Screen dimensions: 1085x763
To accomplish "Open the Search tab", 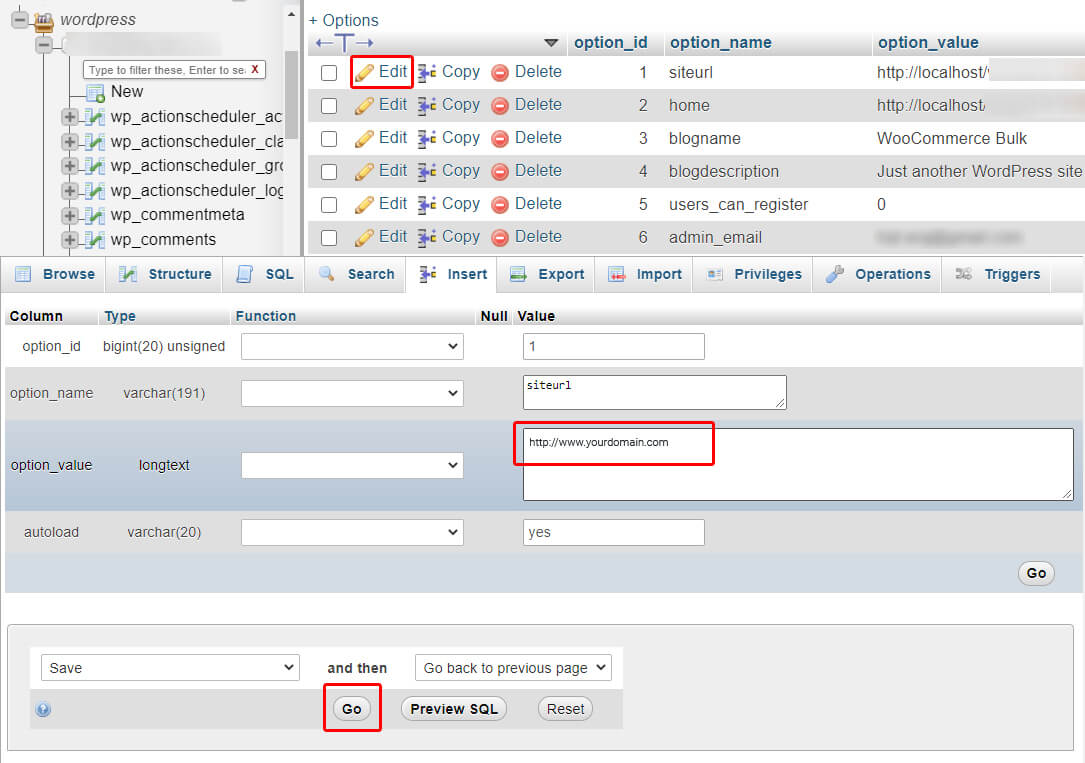I will (356, 274).
